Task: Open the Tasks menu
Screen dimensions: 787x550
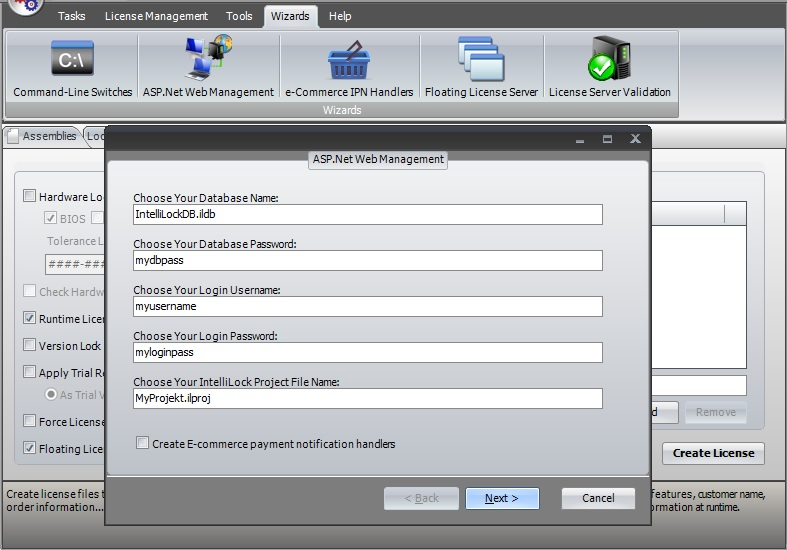Action: pyautogui.click(x=71, y=16)
